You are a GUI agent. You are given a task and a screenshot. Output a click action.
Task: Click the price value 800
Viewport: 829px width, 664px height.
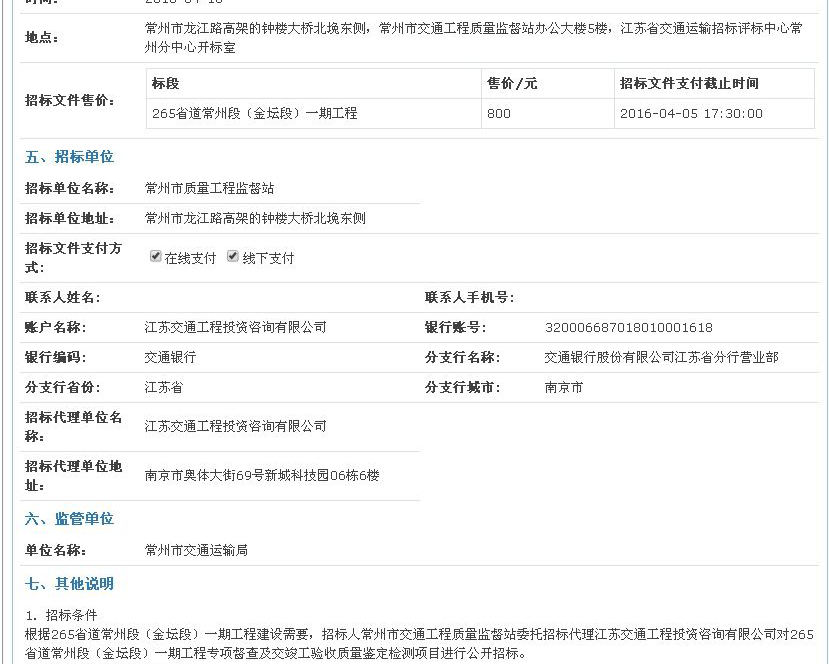tap(499, 114)
